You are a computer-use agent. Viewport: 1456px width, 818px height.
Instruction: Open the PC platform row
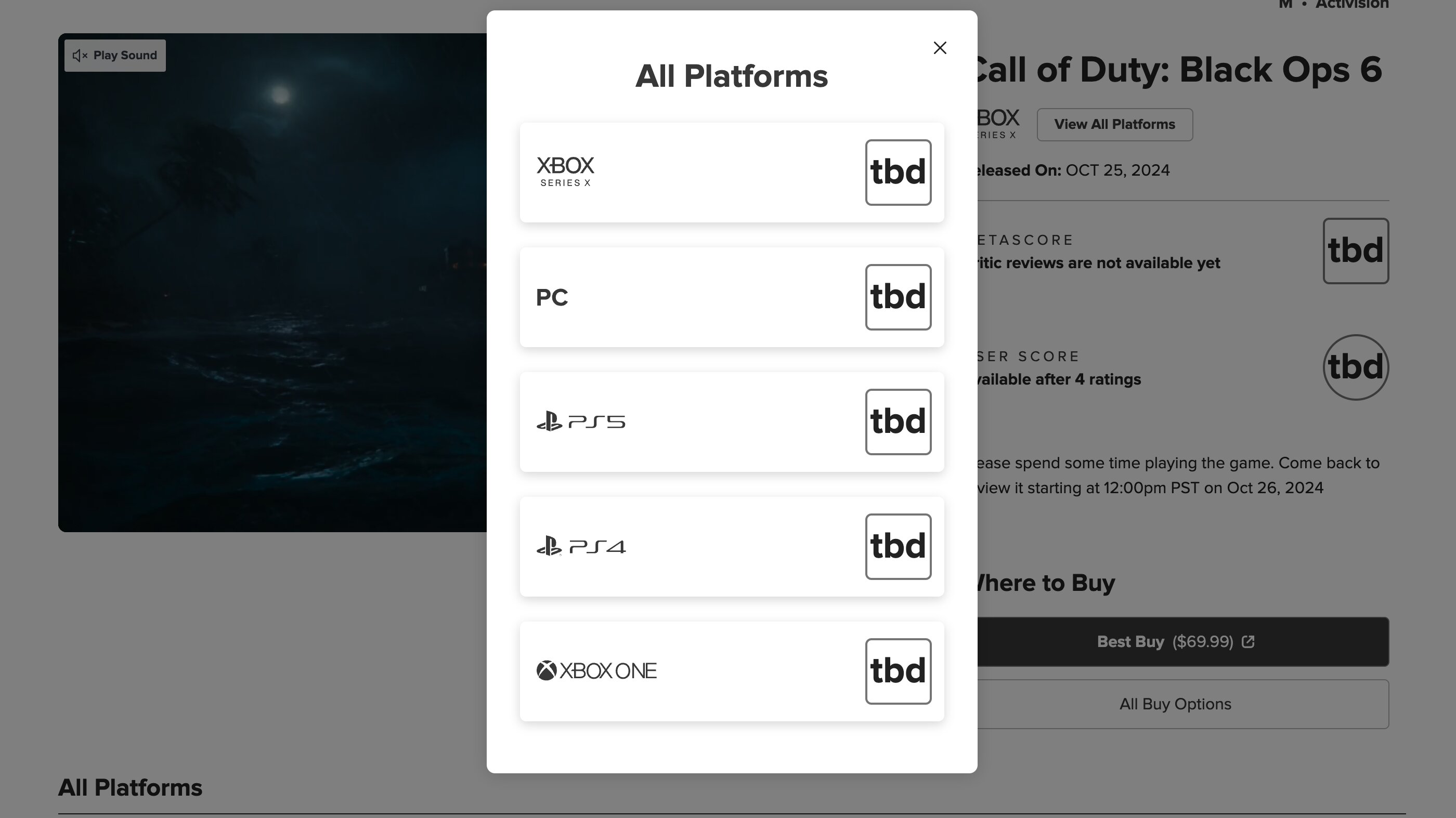(x=732, y=297)
